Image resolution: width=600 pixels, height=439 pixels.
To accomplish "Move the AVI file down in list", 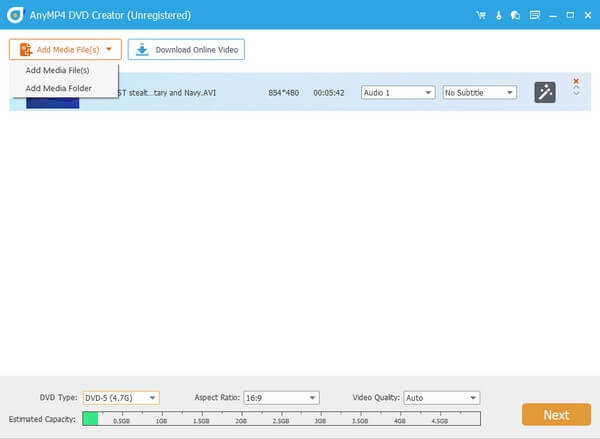I will (x=576, y=93).
